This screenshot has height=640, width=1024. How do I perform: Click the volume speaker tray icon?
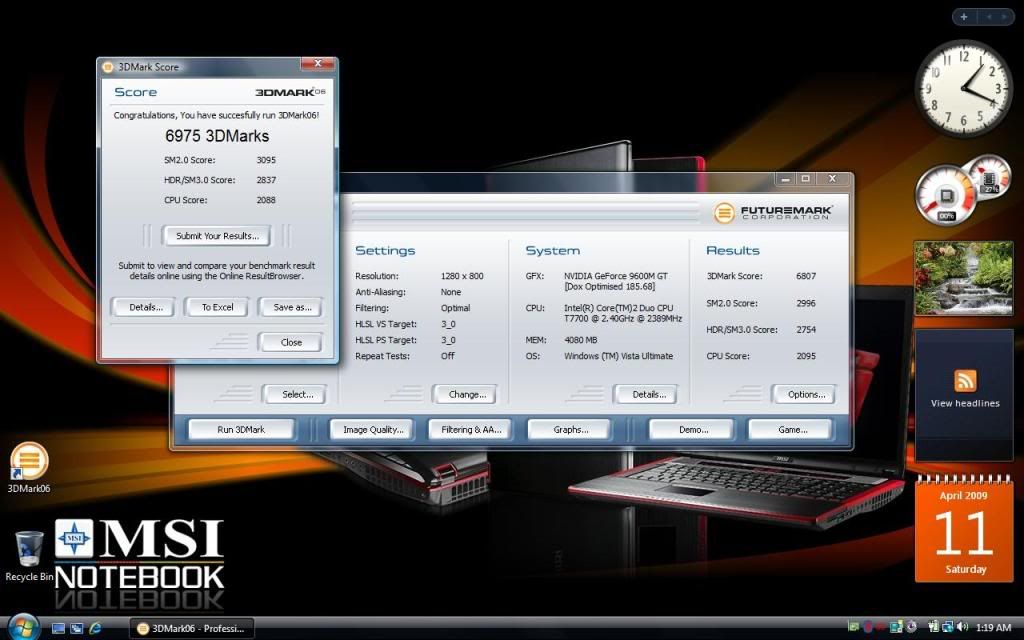pyautogui.click(x=962, y=627)
